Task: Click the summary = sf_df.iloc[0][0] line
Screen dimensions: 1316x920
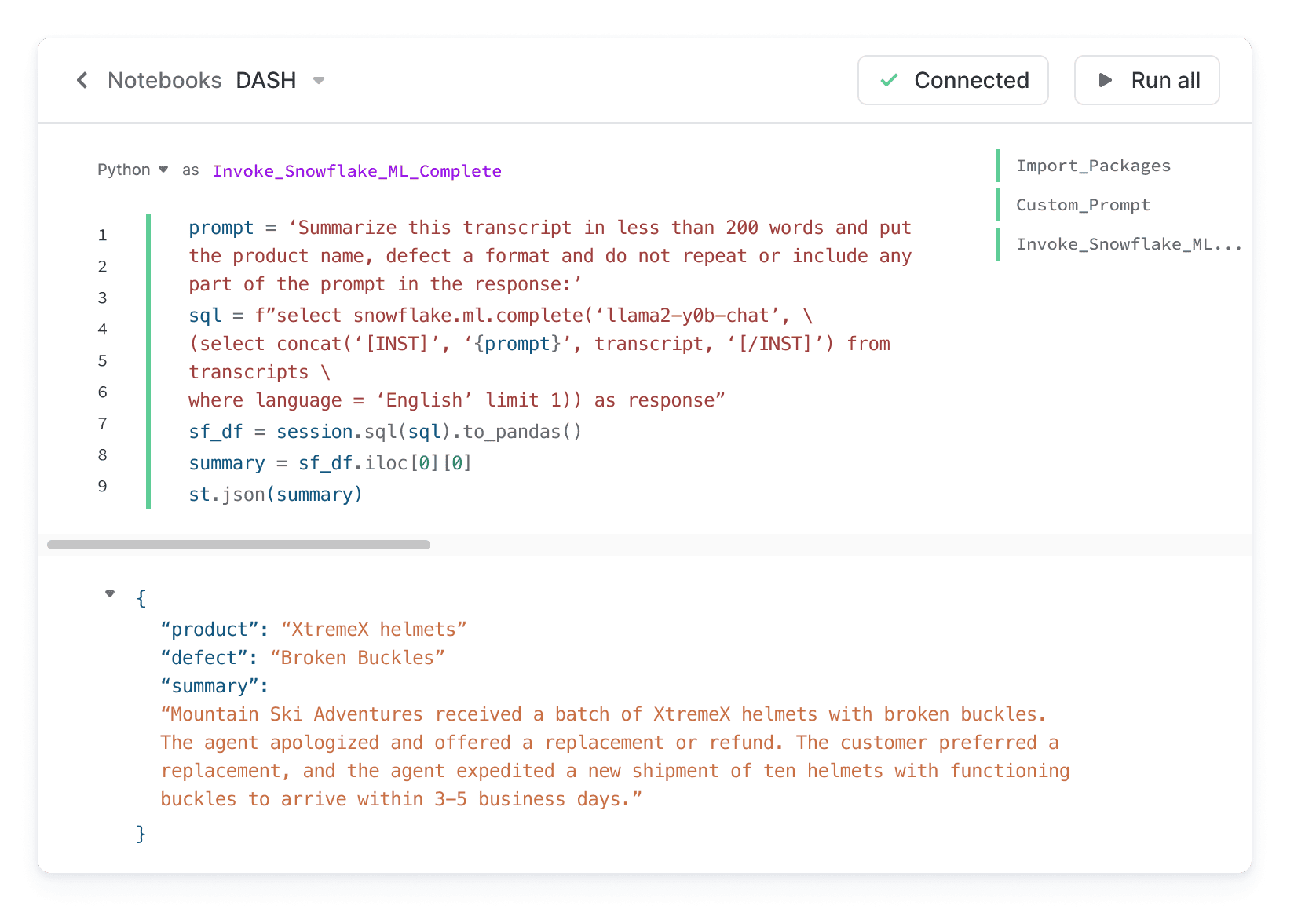Action: (330, 463)
